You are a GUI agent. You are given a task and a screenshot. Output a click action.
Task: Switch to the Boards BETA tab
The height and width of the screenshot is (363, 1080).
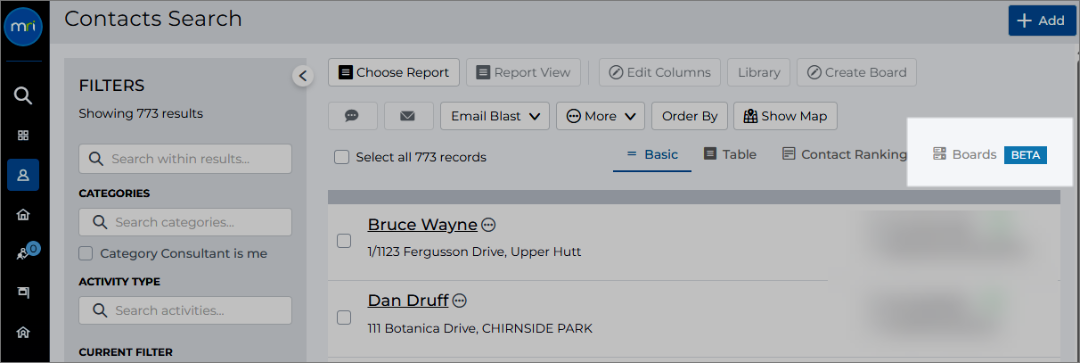(990, 155)
